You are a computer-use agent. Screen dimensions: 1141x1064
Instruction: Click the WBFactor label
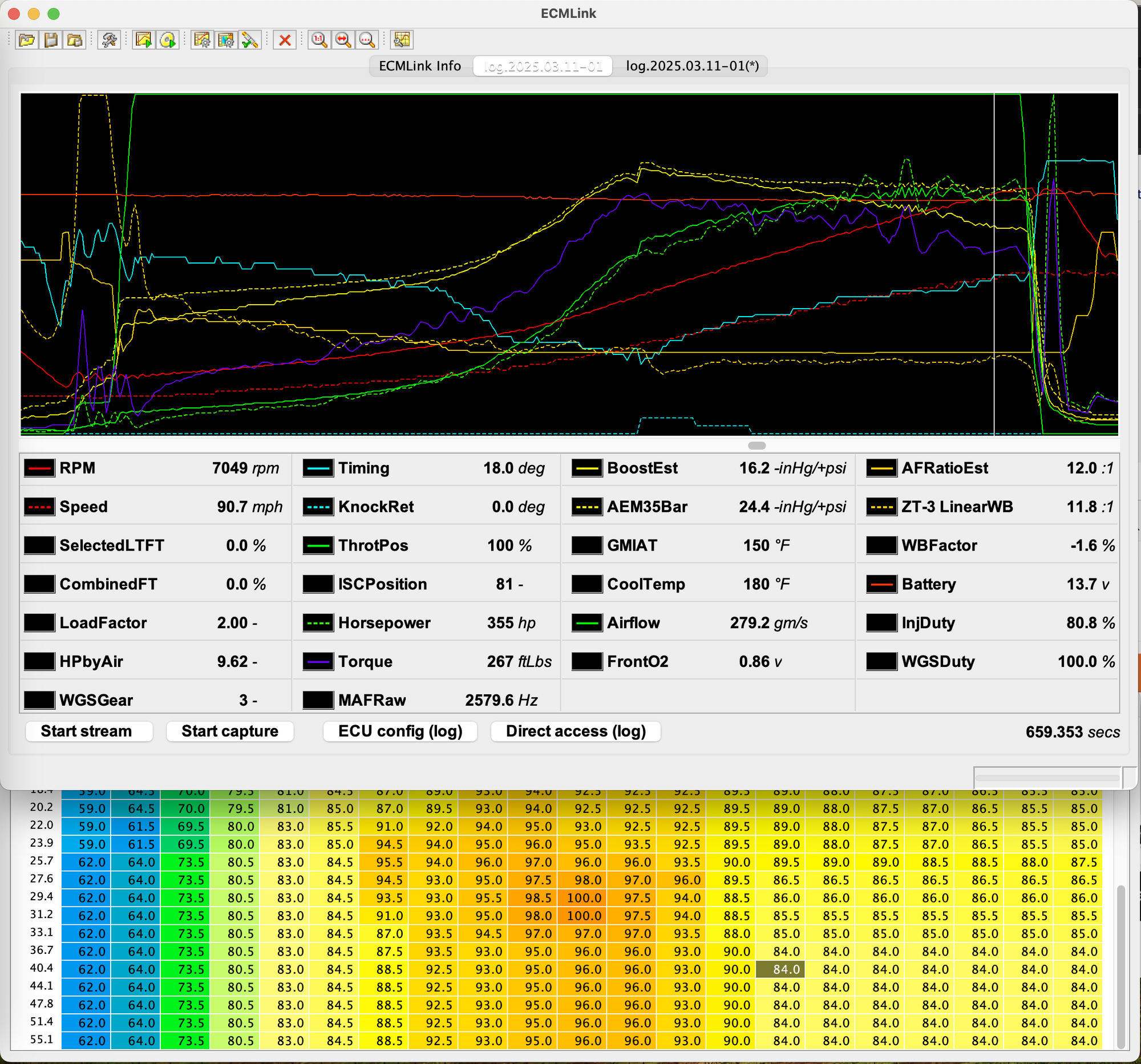click(940, 545)
